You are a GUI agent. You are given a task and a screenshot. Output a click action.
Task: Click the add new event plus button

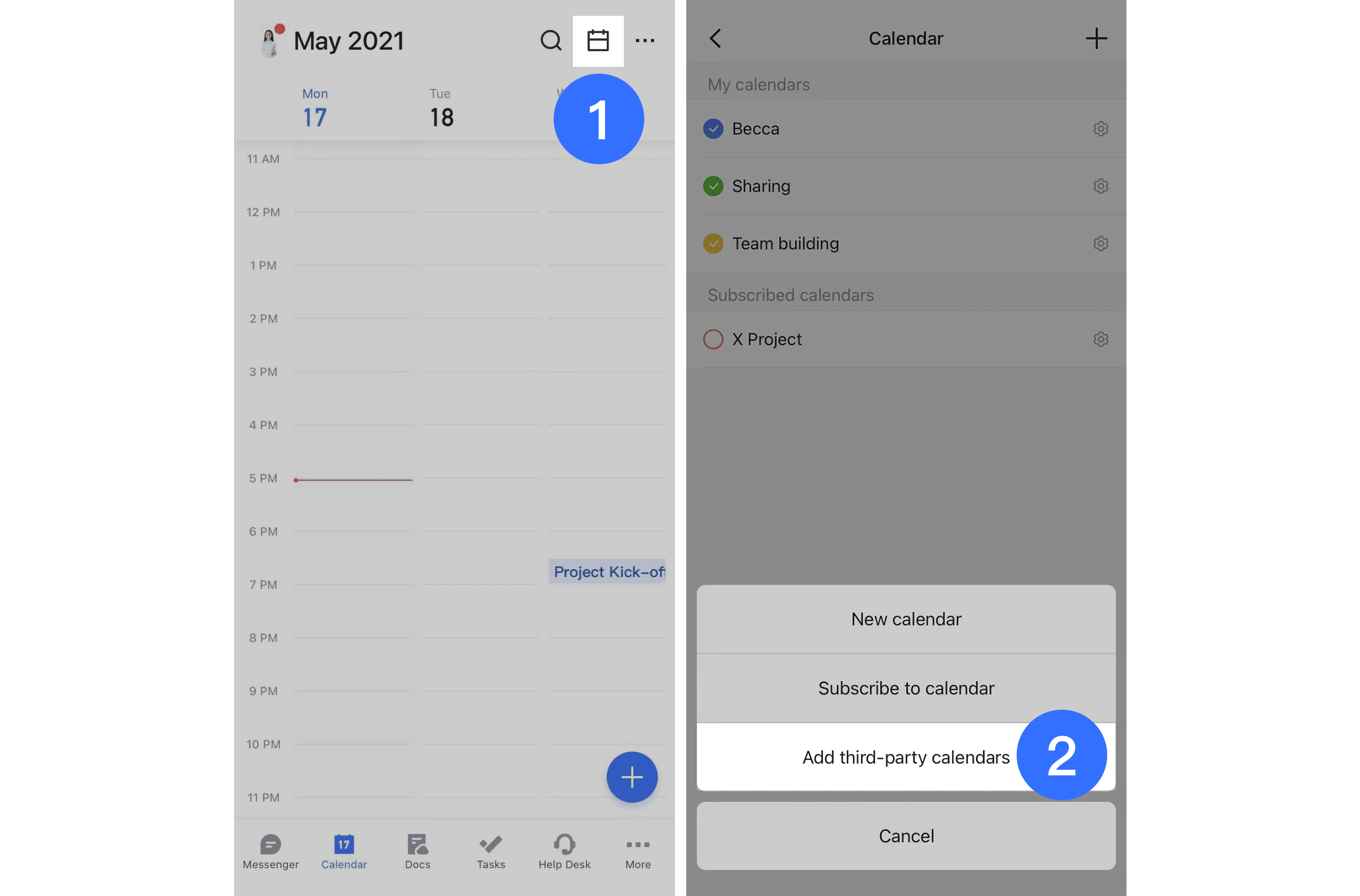(632, 777)
